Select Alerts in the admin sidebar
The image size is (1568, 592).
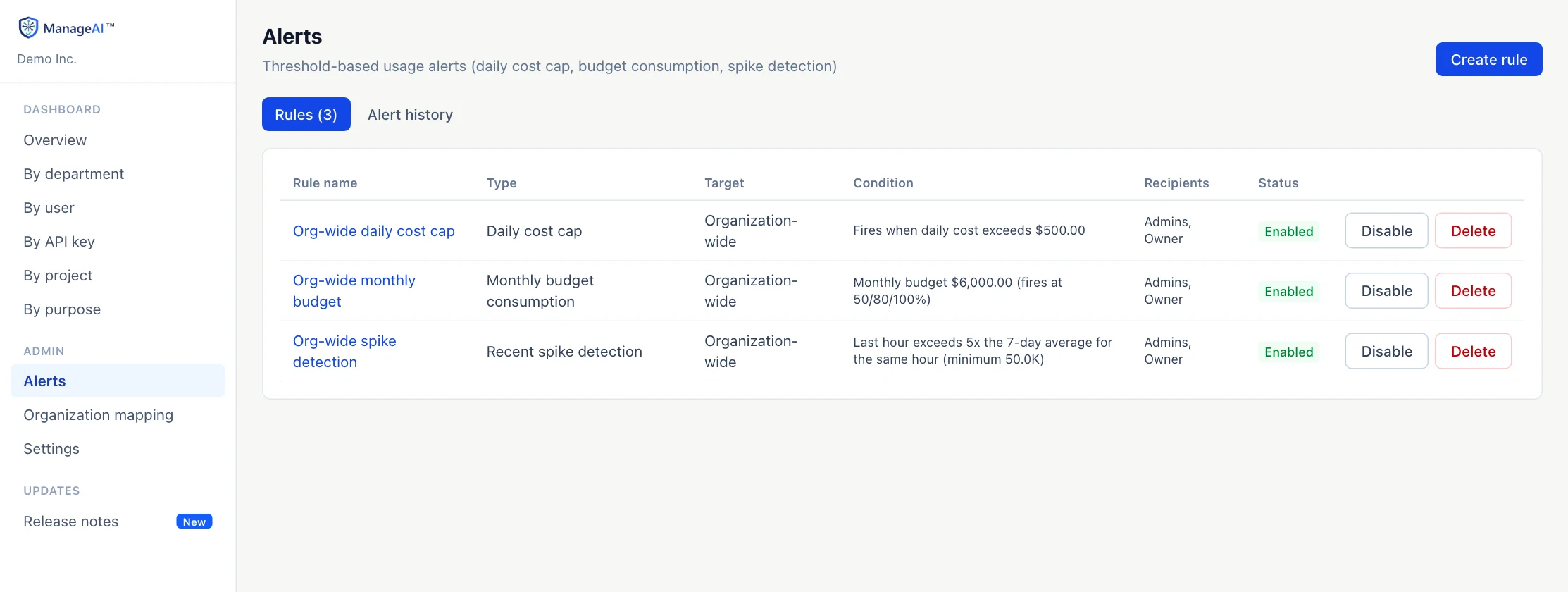point(118,381)
